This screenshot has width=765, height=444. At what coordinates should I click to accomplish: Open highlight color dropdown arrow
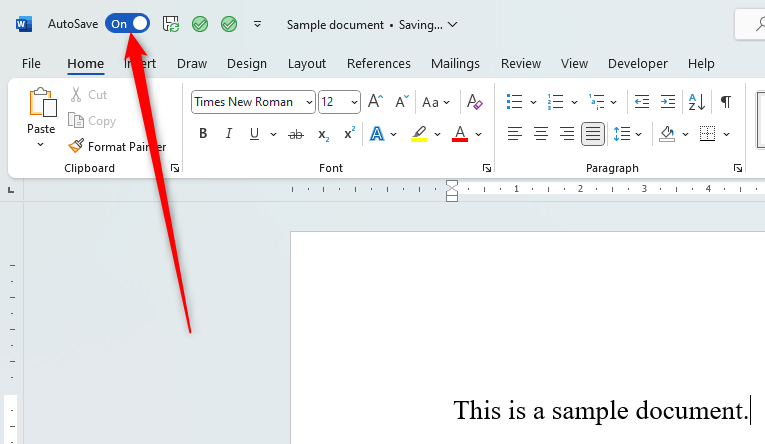click(437, 134)
